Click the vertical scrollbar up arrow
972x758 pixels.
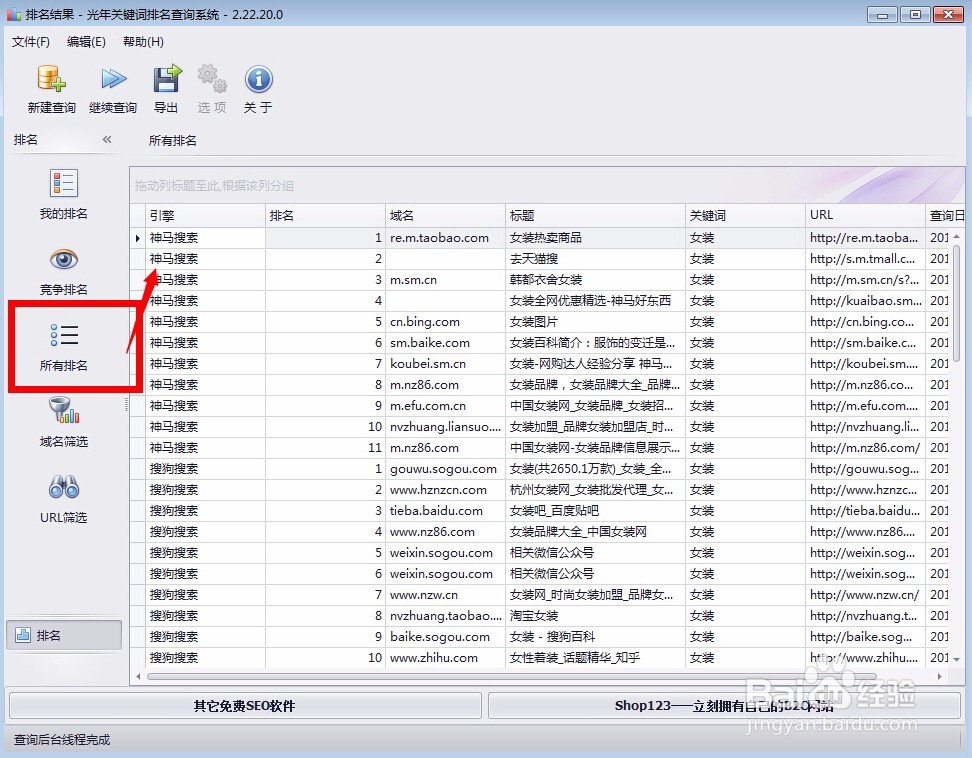pyautogui.click(x=957, y=237)
